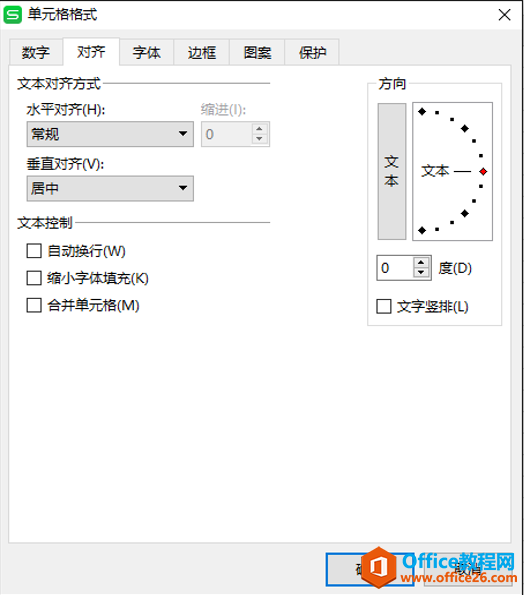Click the 取消 cancel button

[468, 569]
